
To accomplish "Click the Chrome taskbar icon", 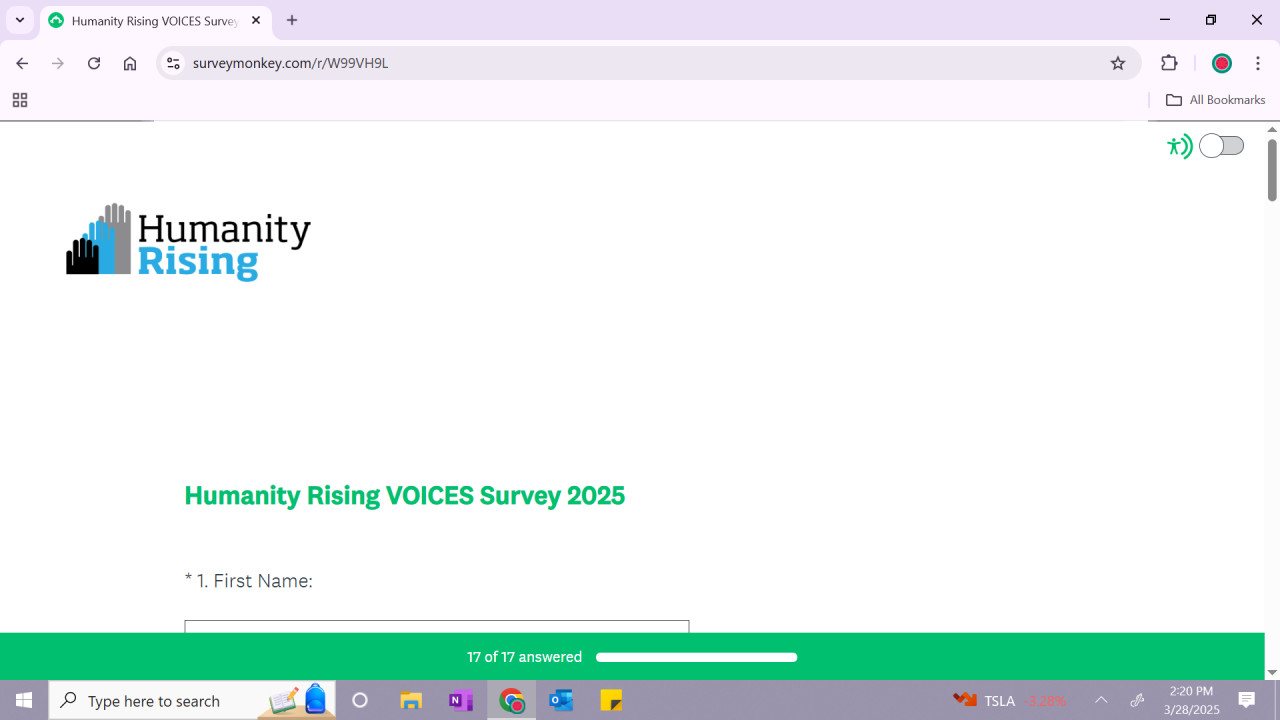I will point(511,700).
